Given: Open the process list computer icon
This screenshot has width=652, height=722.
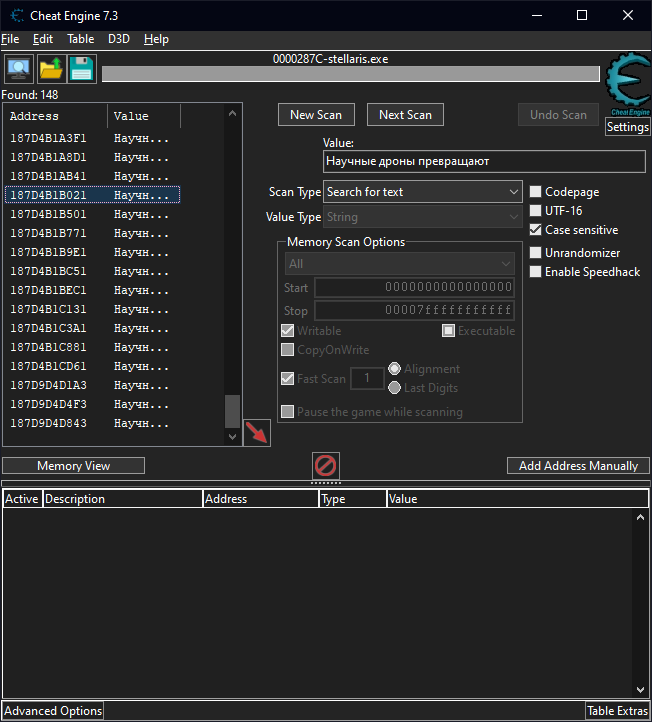Looking at the screenshot, I should 18,69.
